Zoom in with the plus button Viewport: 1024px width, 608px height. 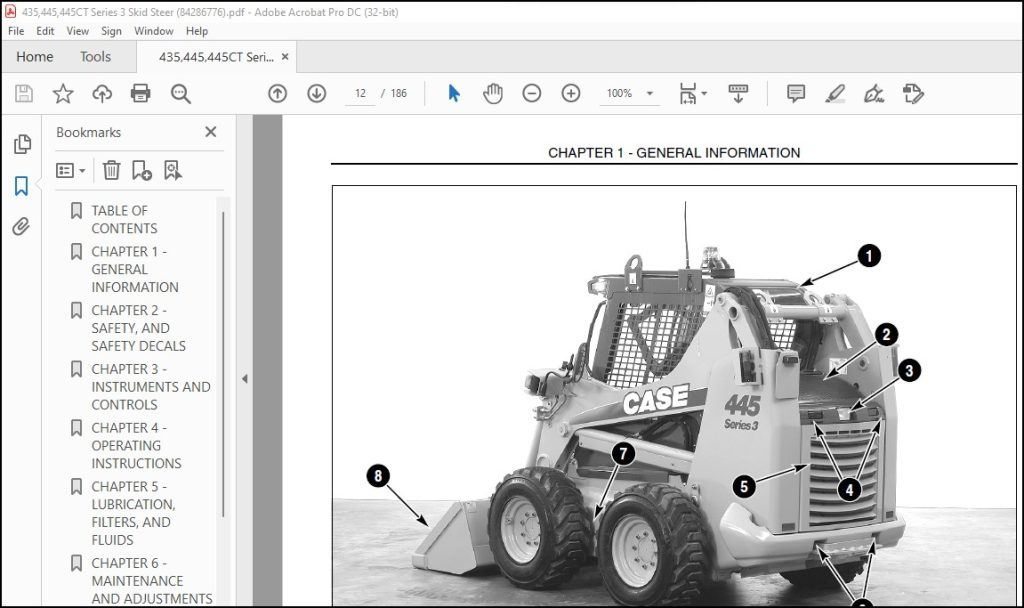(571, 93)
